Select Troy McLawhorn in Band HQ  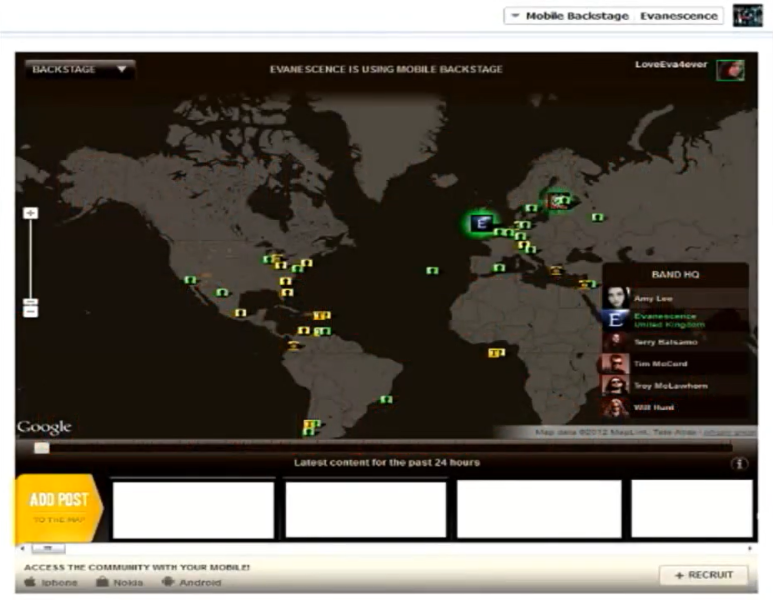click(674, 386)
